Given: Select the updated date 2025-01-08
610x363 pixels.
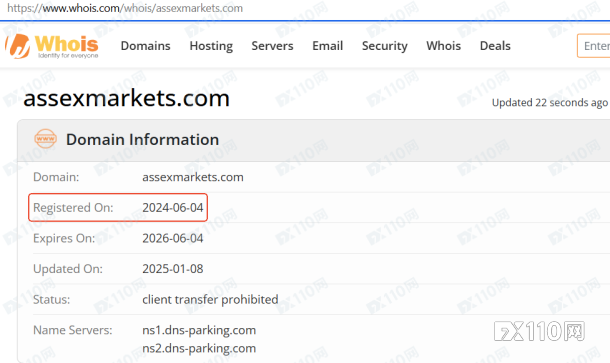Looking at the screenshot, I should pos(173,269).
